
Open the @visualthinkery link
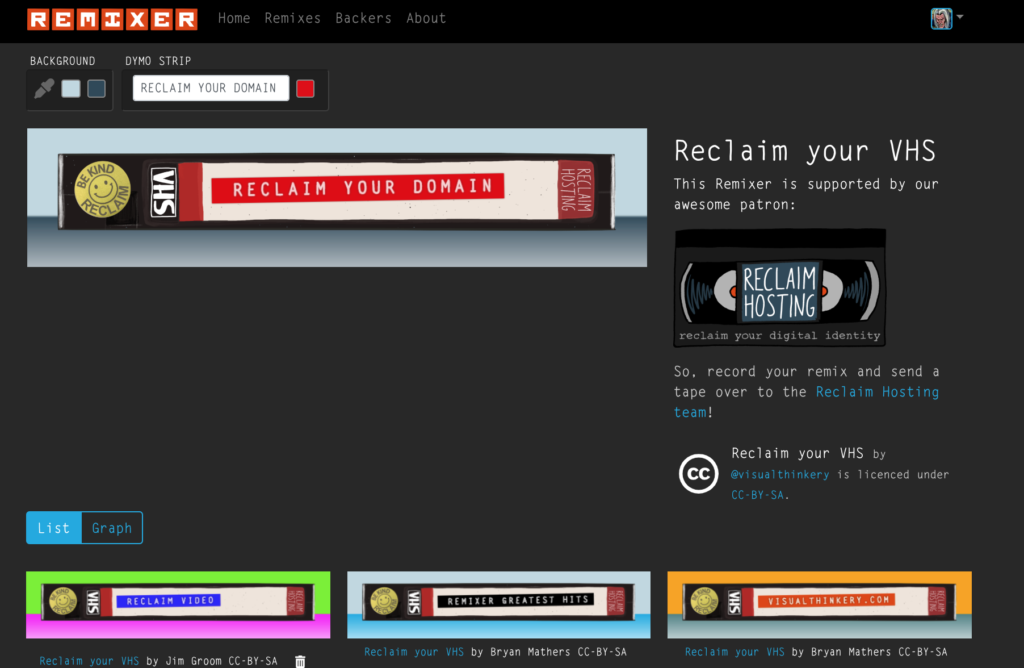780,475
